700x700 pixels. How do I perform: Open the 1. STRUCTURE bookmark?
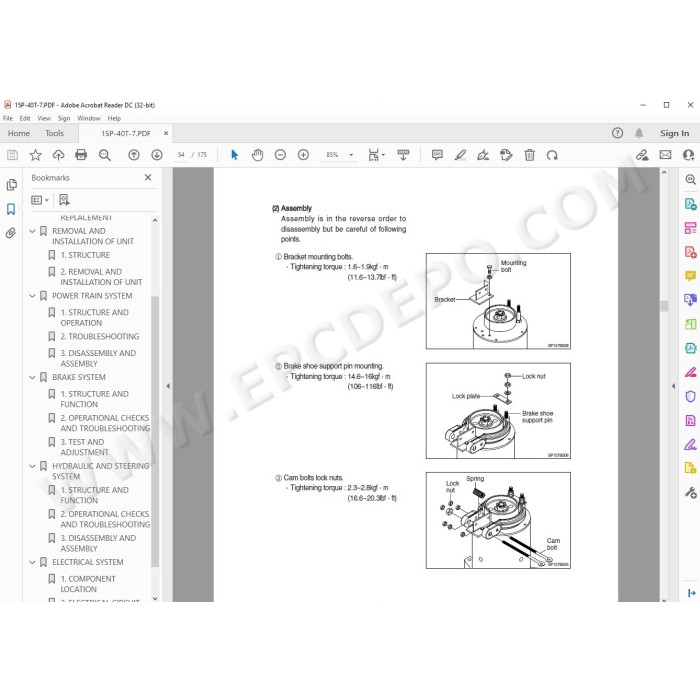point(85,255)
